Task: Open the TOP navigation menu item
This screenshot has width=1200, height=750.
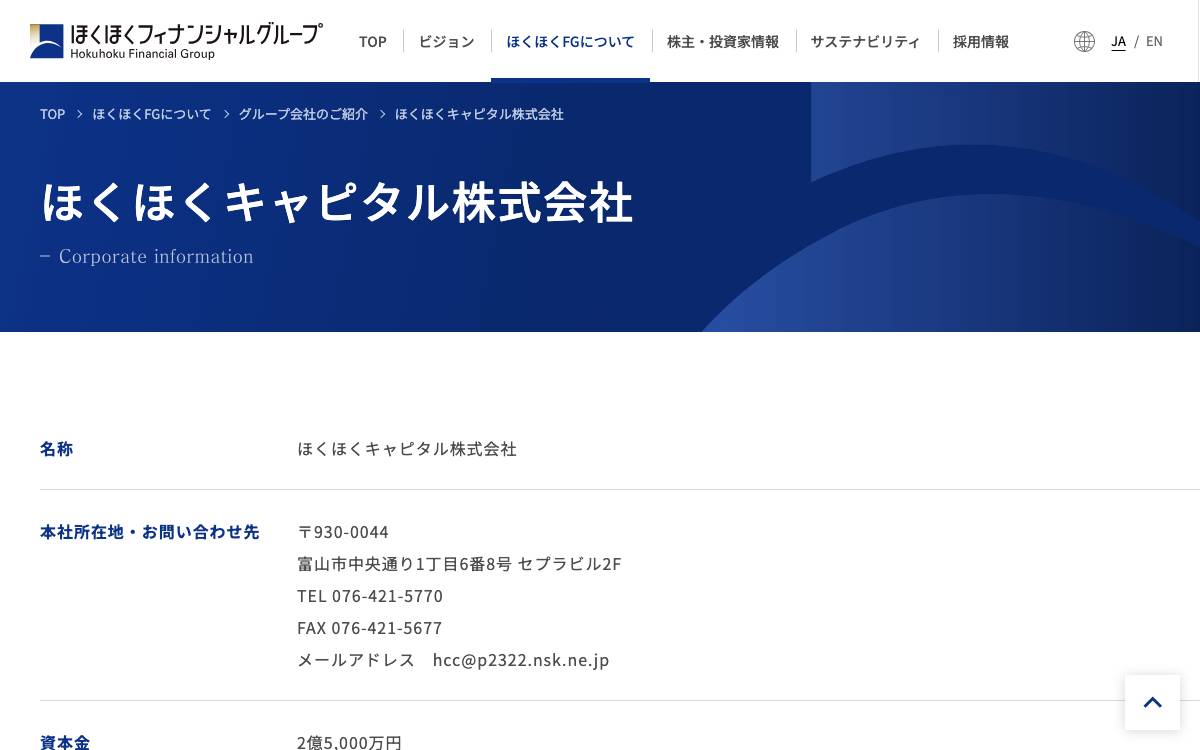Action: [373, 41]
